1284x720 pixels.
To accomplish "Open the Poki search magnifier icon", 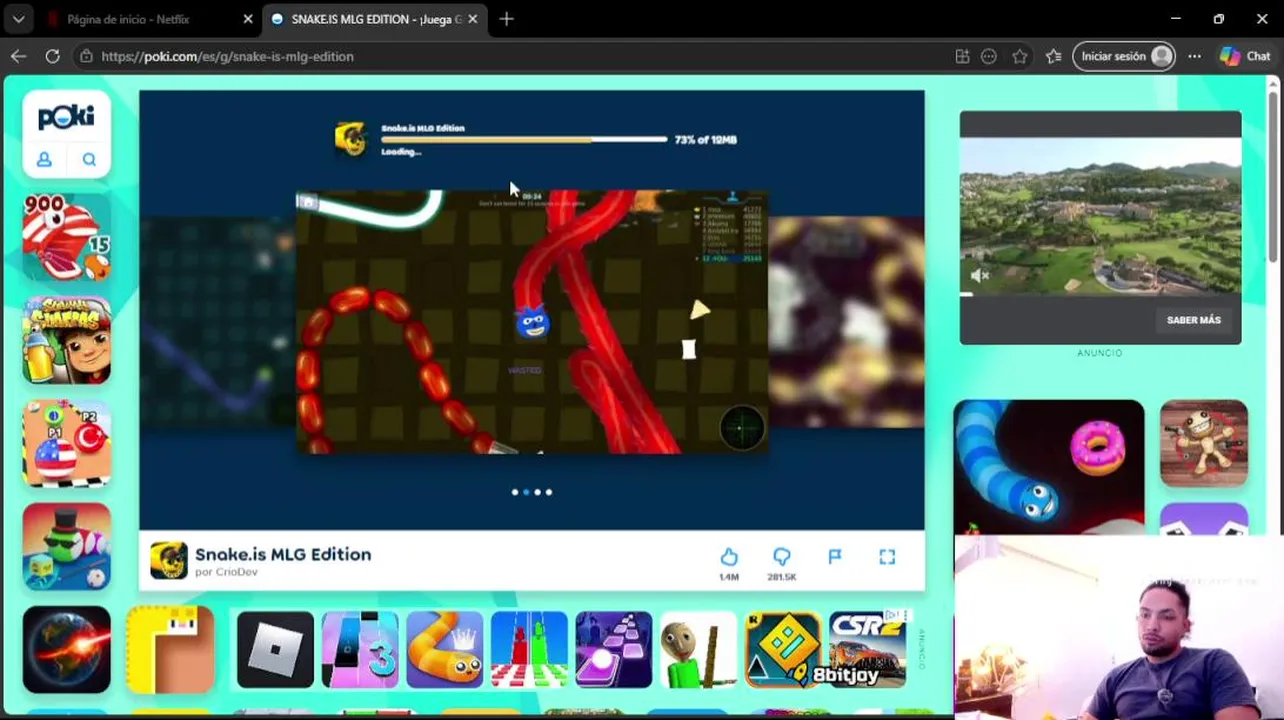I will (x=89, y=159).
